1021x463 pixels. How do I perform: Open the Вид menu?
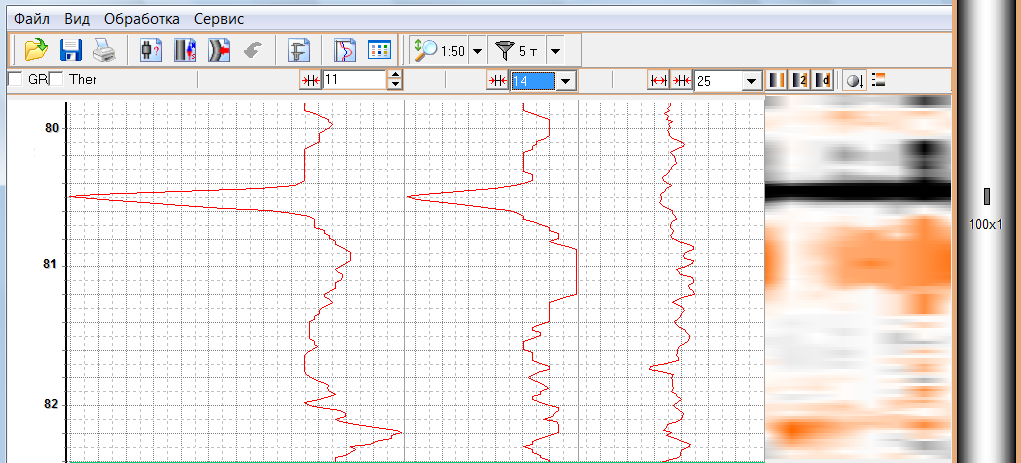pos(77,19)
